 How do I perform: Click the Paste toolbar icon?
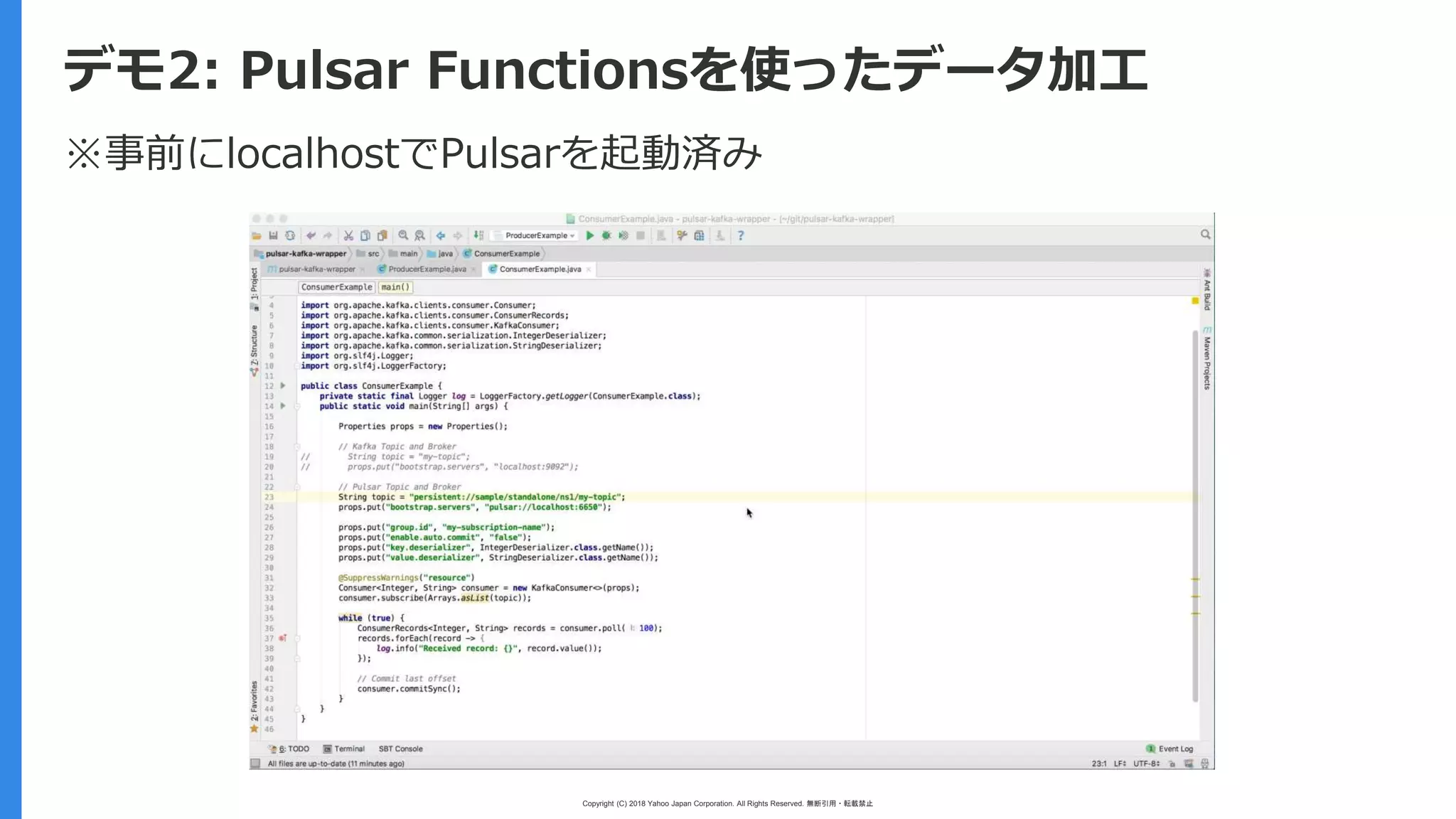tap(382, 235)
